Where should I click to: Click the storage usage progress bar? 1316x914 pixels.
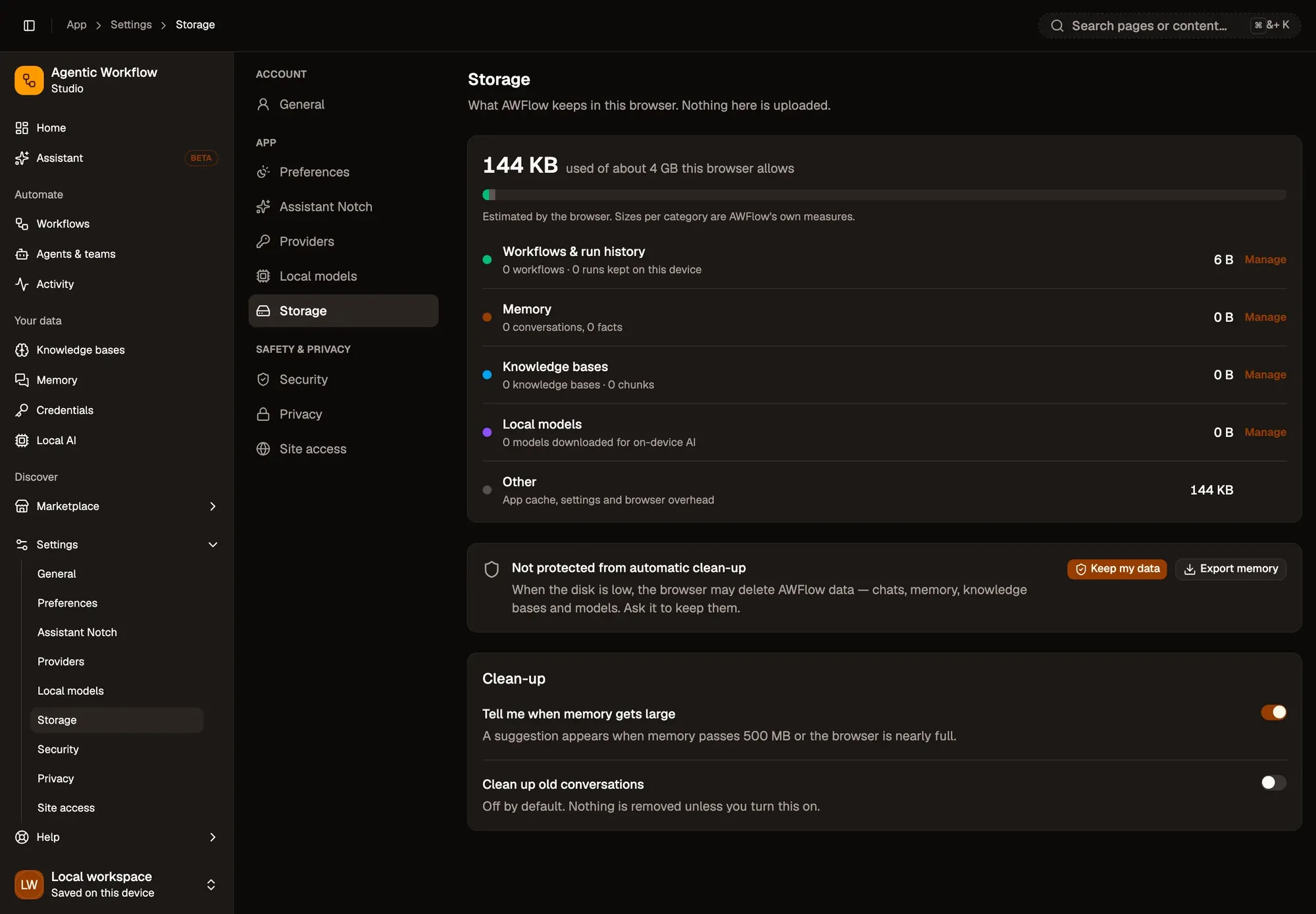(884, 195)
